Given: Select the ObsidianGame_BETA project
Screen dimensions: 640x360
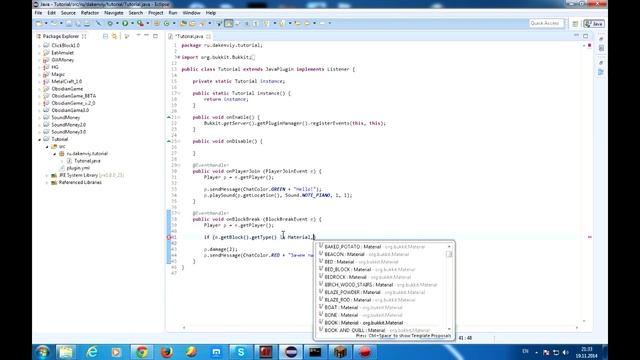Looking at the screenshot, I should click(x=73, y=96).
